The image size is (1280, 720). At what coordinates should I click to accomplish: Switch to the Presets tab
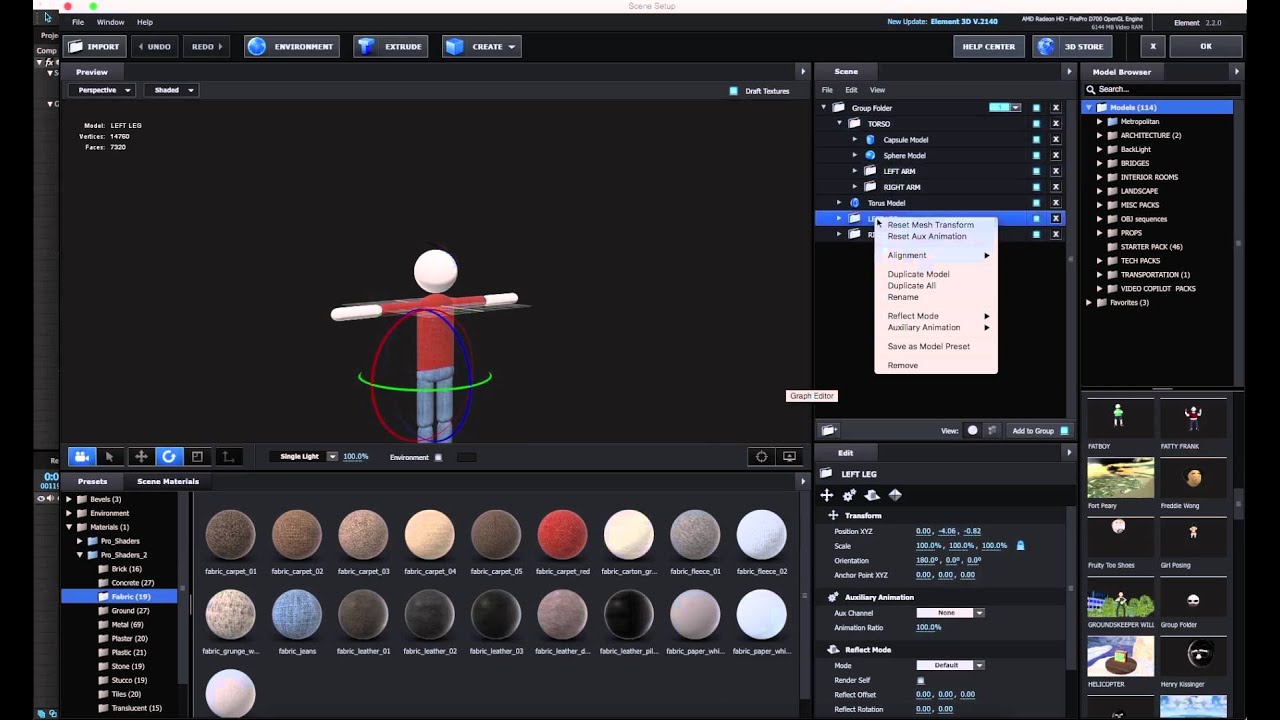pyautogui.click(x=92, y=481)
